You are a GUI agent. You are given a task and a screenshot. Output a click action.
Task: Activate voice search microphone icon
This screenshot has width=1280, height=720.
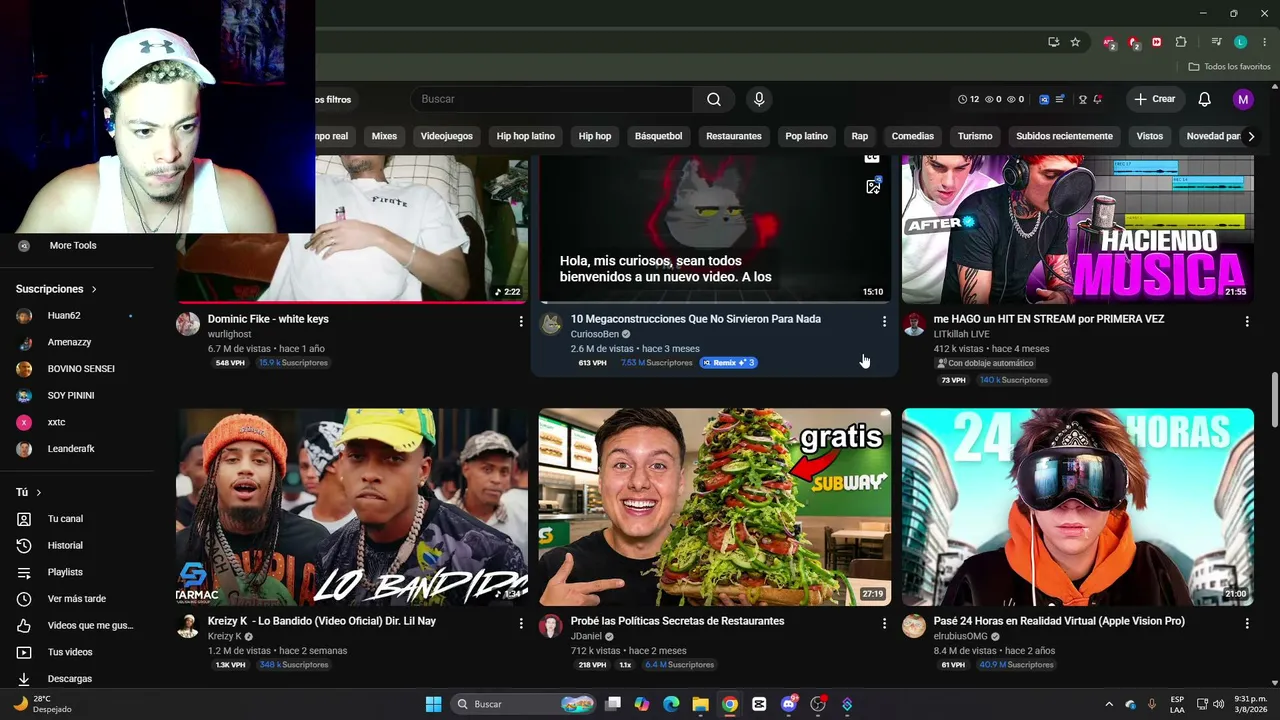(759, 99)
